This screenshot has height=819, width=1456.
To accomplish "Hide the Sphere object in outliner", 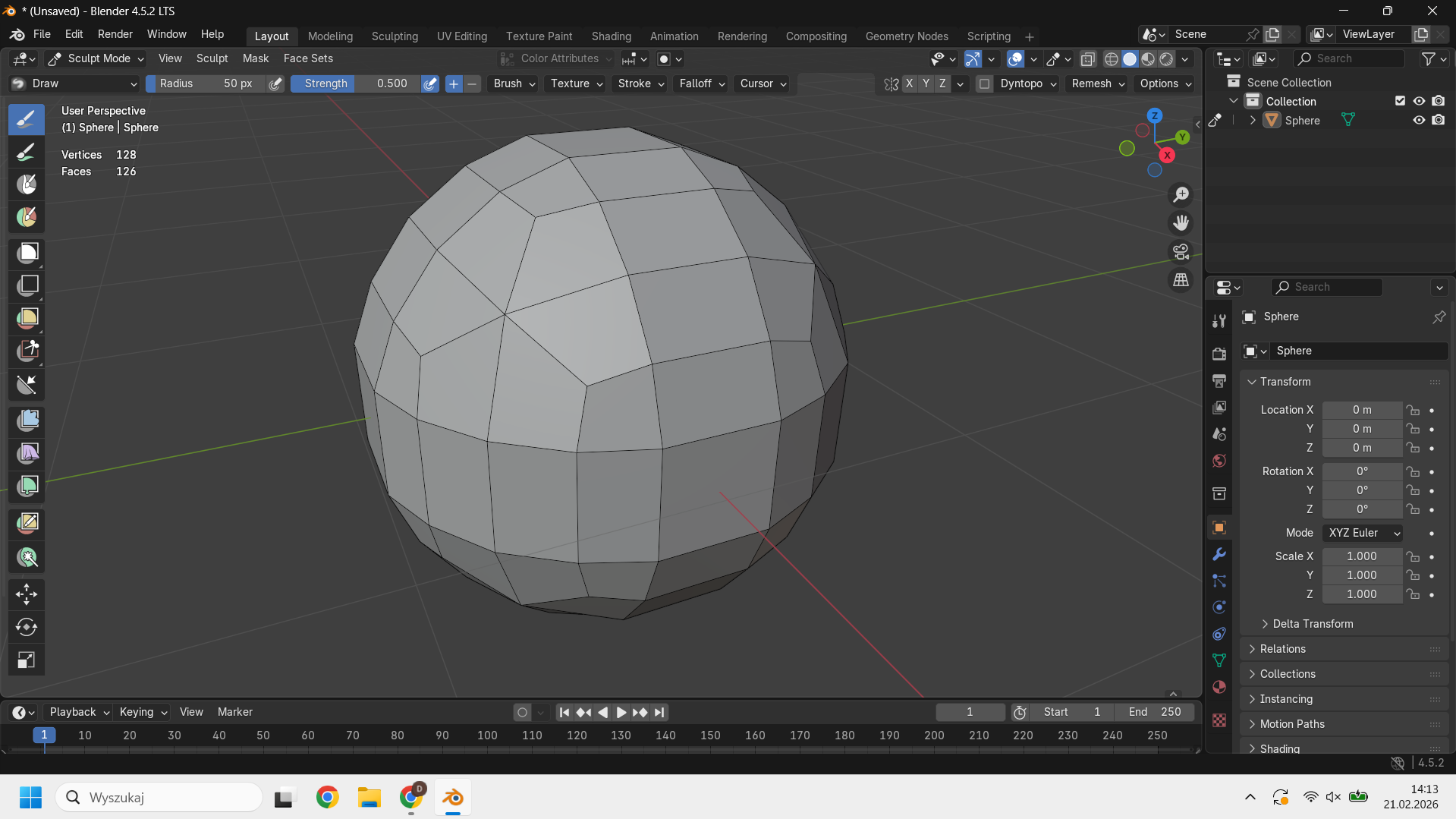I will point(1419,120).
